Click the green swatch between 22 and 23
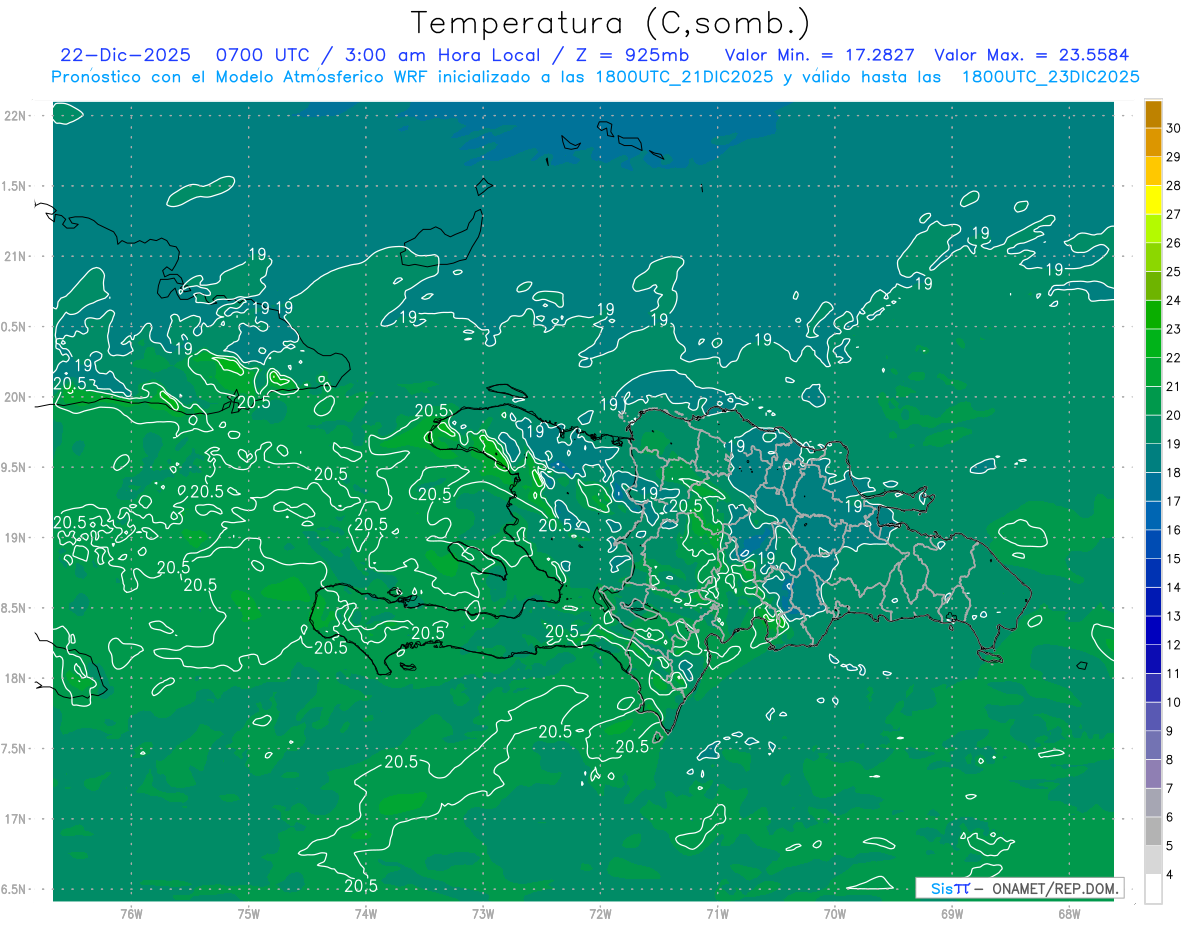This screenshot has width=1200, height=927. pyautogui.click(x=1153, y=344)
